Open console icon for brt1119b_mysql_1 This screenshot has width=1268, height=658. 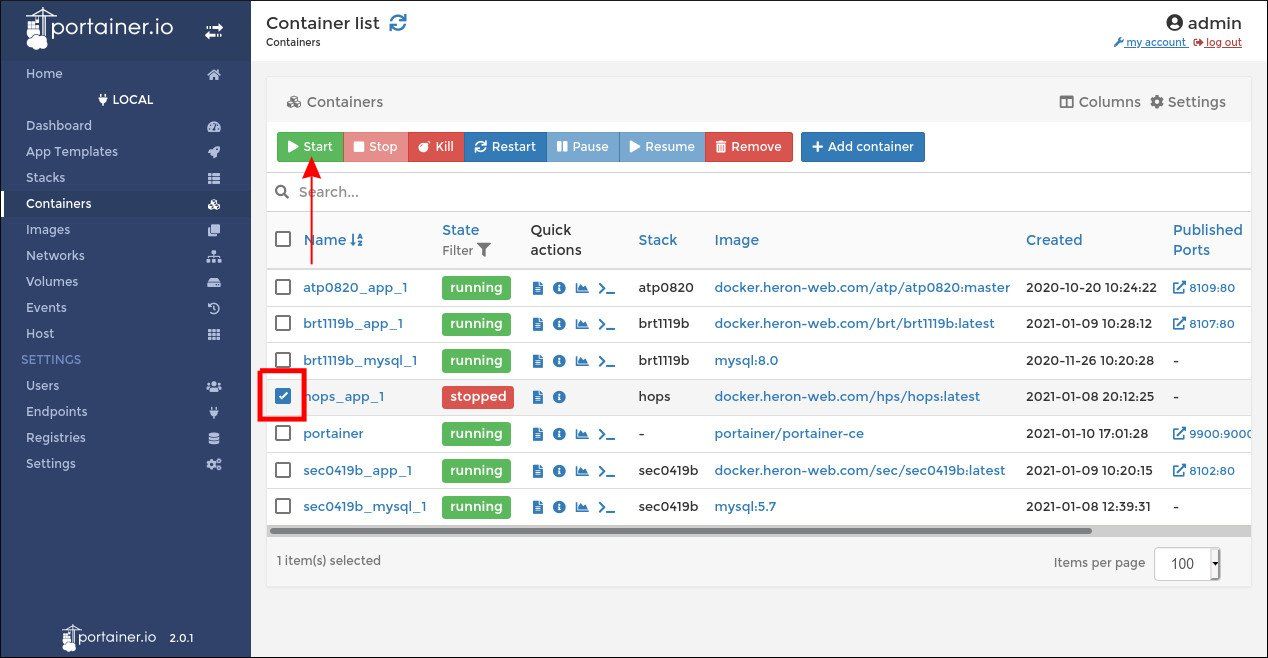coord(606,361)
